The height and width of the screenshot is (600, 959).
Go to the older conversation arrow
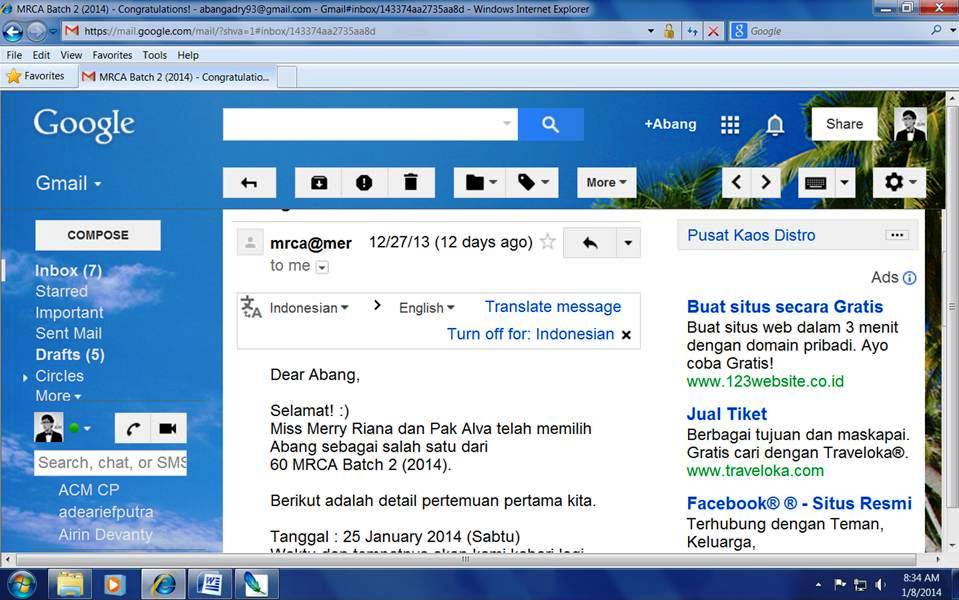tap(766, 182)
